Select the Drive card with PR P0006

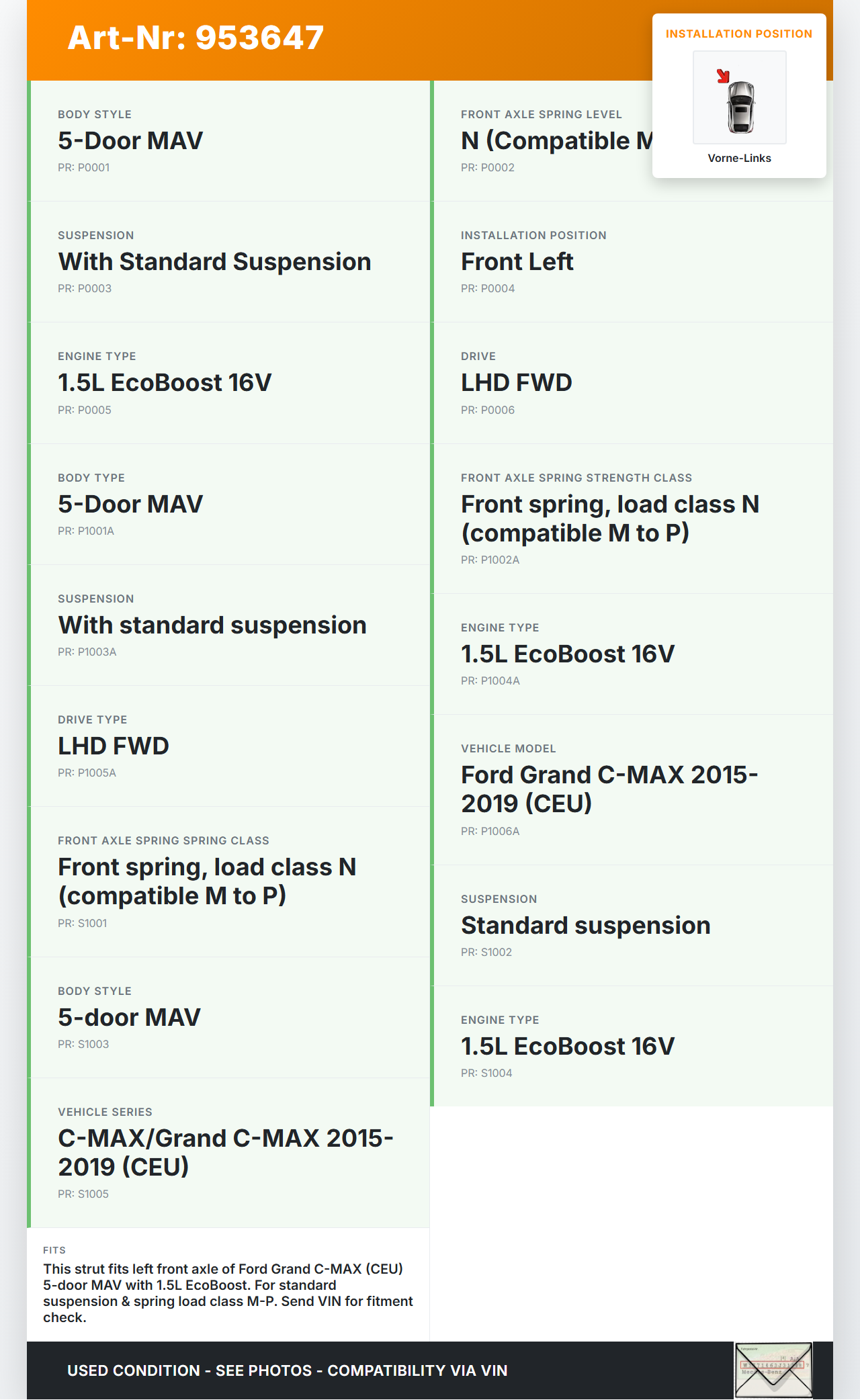coord(632,383)
